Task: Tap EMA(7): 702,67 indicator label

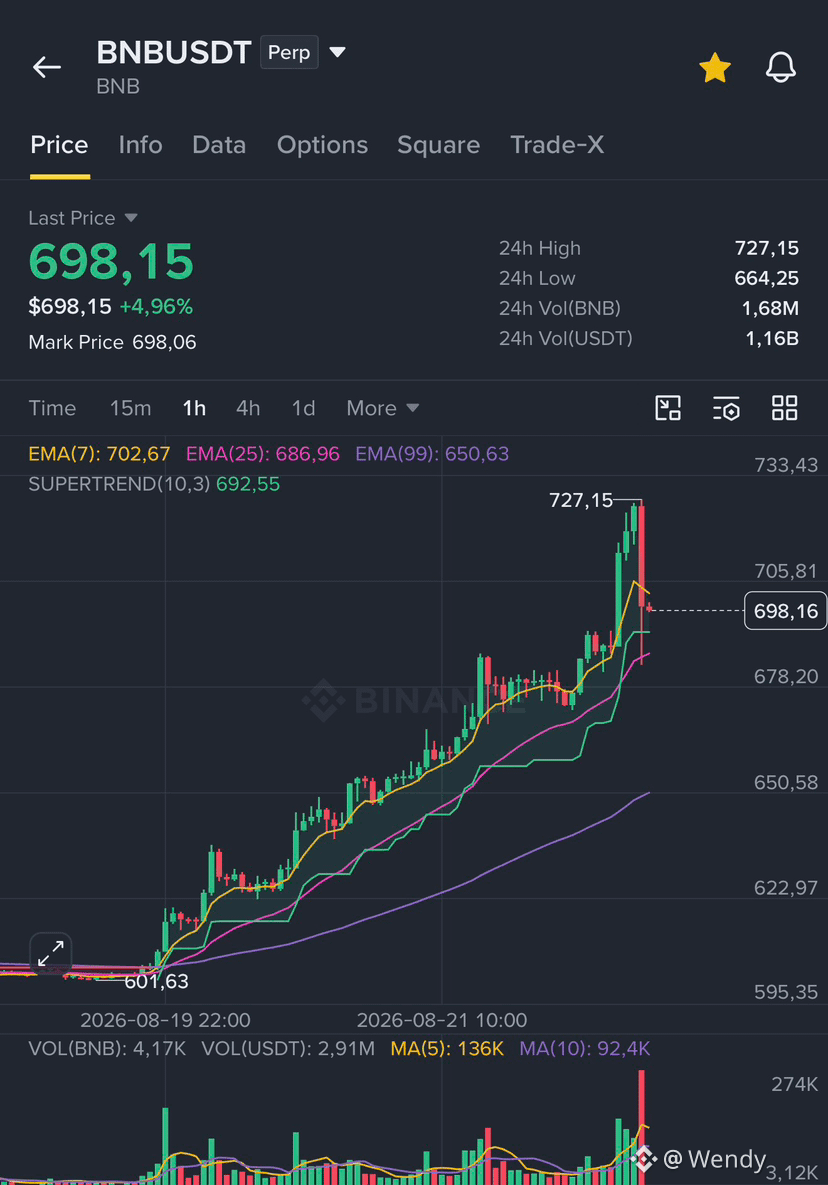Action: coord(99,453)
